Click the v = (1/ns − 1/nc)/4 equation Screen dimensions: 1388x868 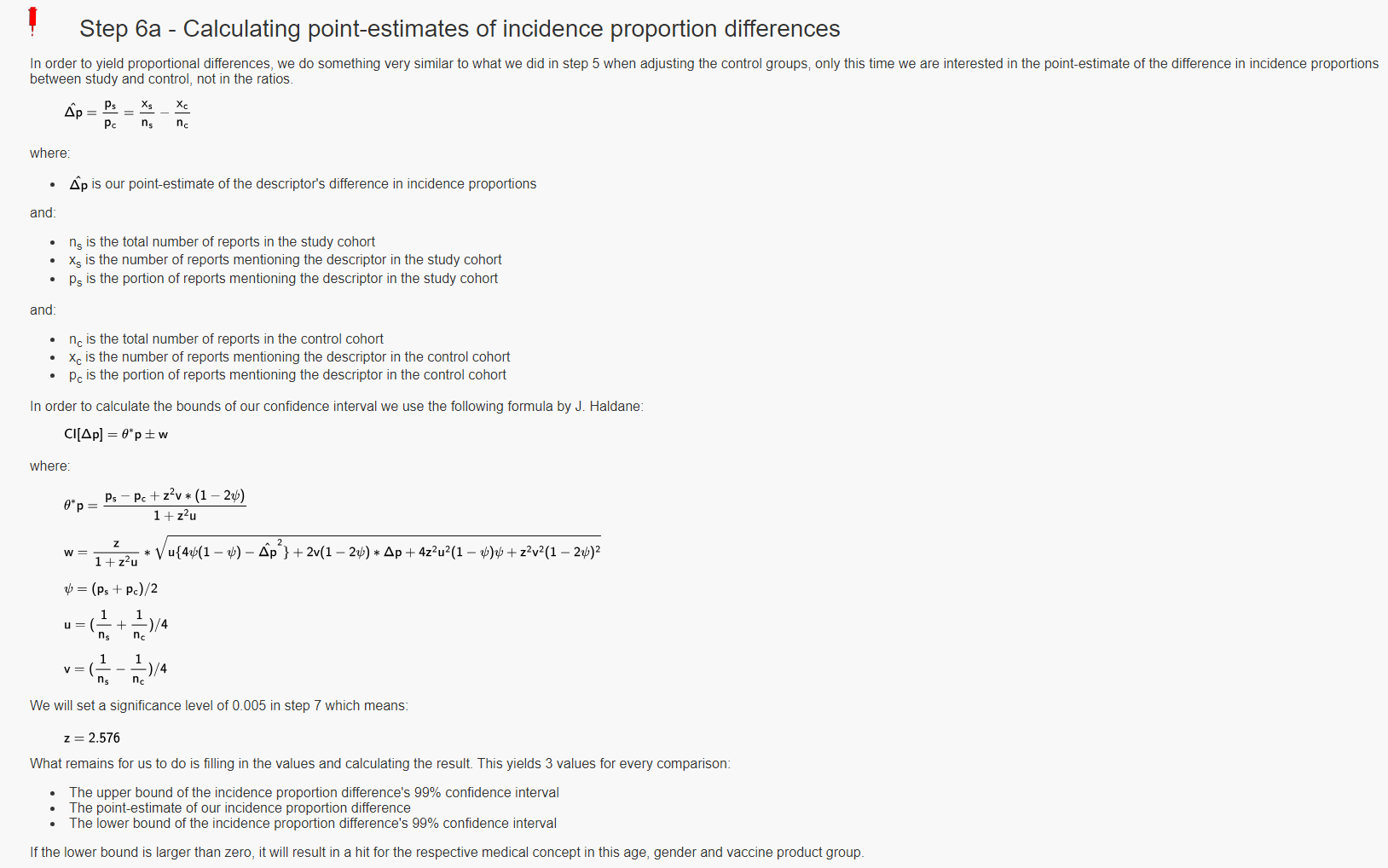116,669
